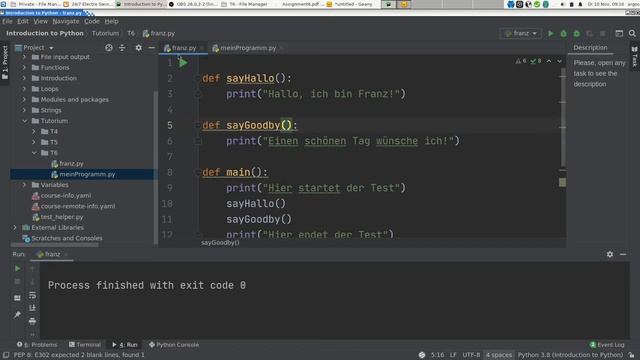Rerun franz in the Run panel

click(17, 269)
